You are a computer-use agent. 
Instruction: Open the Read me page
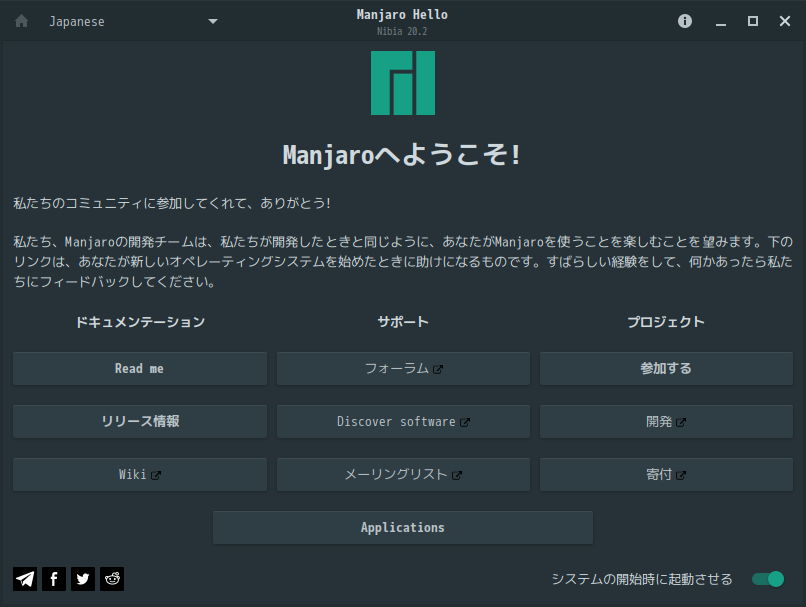coord(140,369)
